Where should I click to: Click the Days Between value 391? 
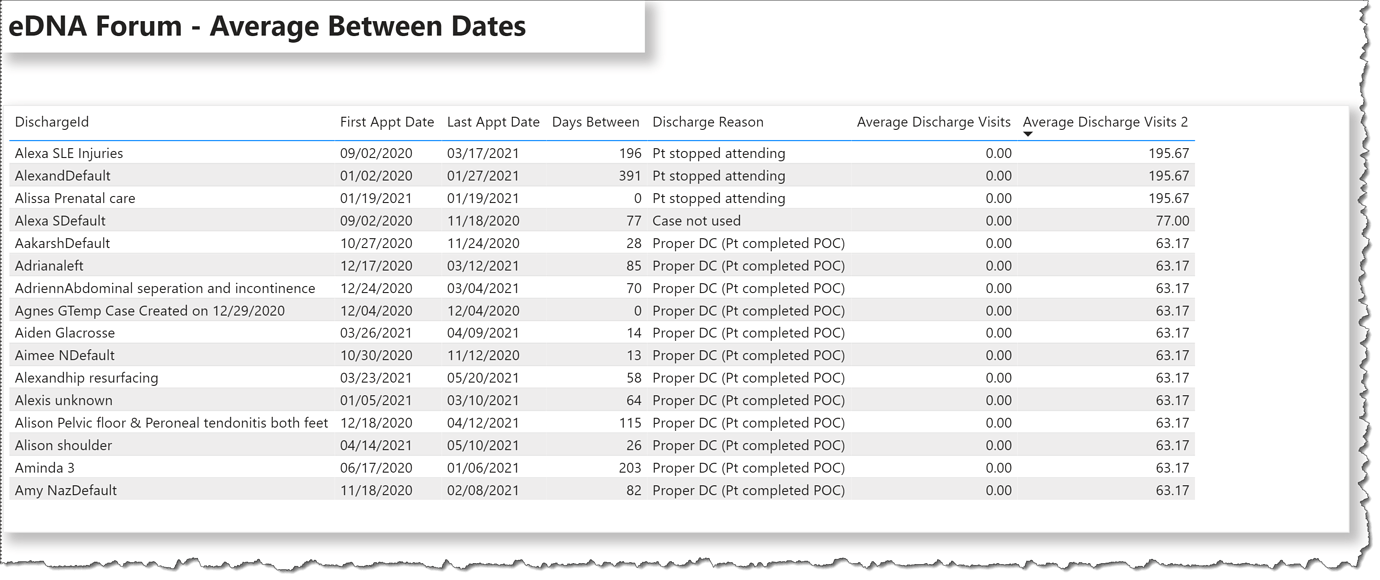click(627, 175)
